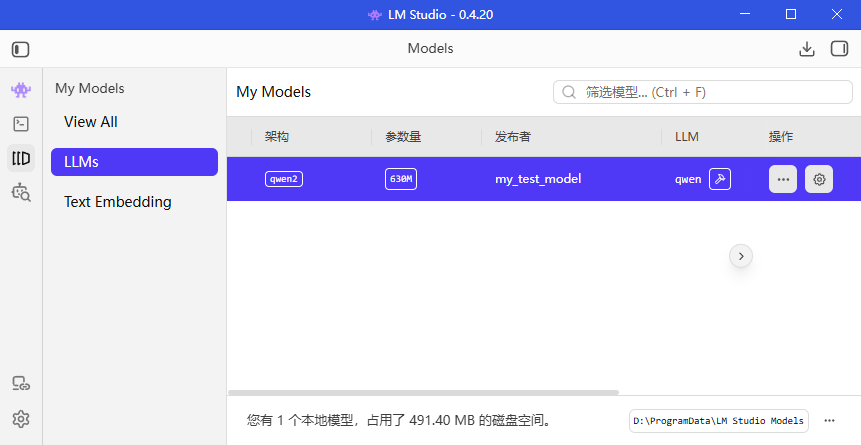
Task: Open the Developer terminal icon
Action: click(x=21, y=124)
